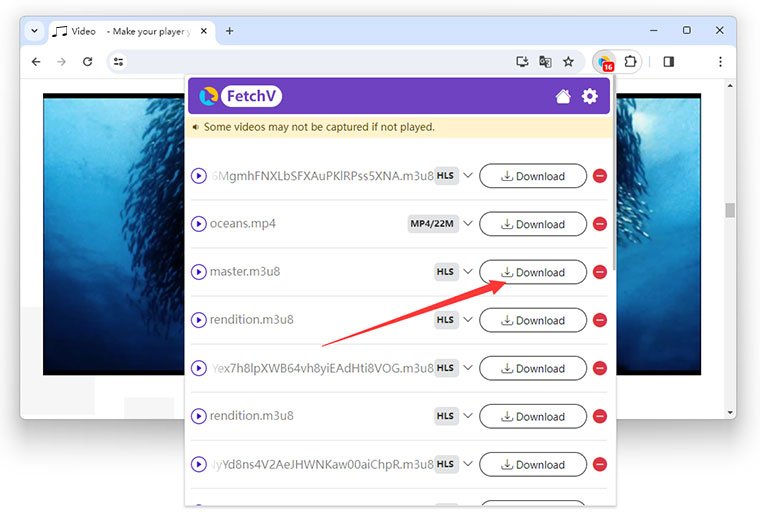Viewport: 760px width, 516px height.
Task: Remove oceans.mp4 with red minus icon
Action: point(600,224)
